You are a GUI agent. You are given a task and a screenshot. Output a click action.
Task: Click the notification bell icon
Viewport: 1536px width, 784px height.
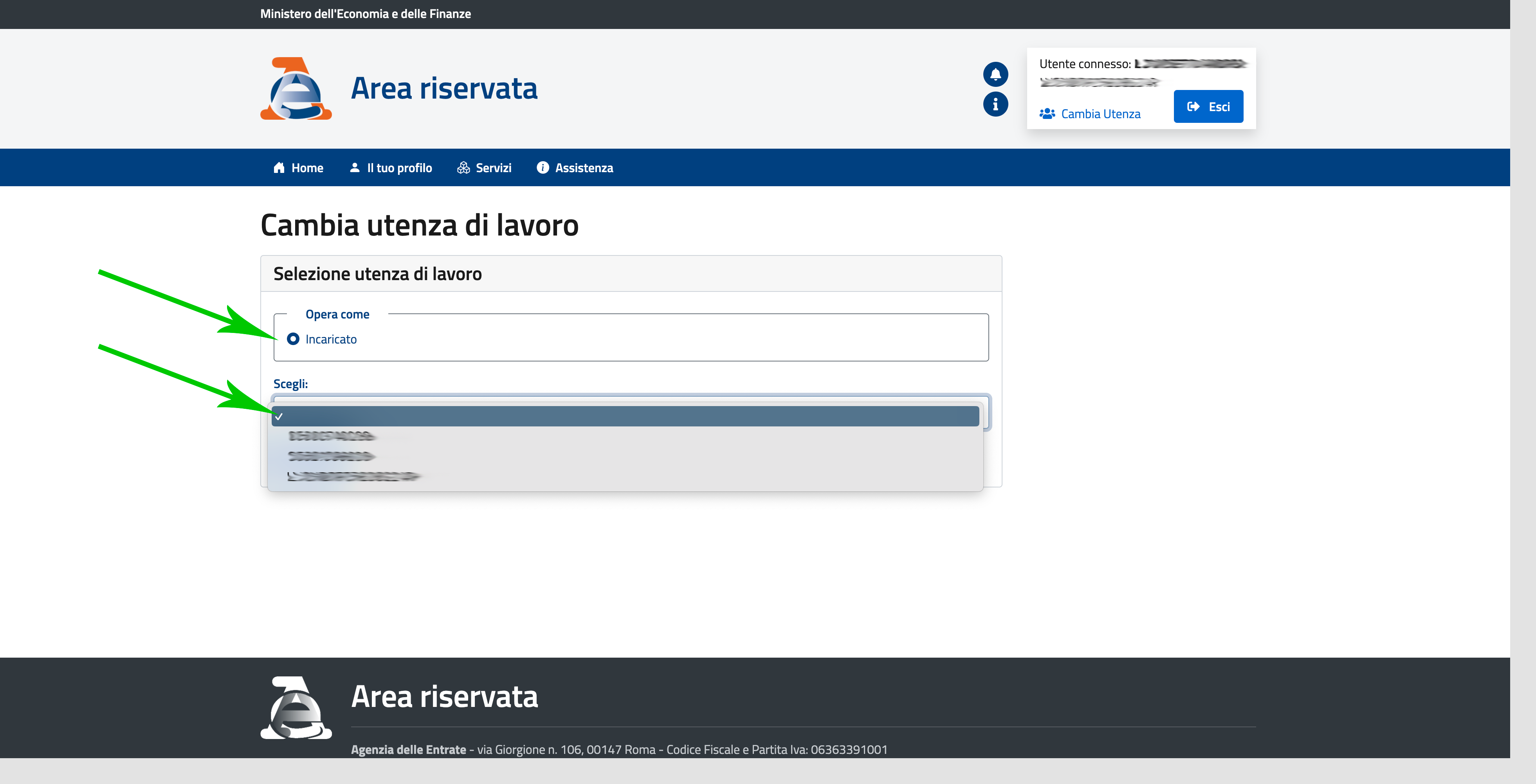click(995, 74)
